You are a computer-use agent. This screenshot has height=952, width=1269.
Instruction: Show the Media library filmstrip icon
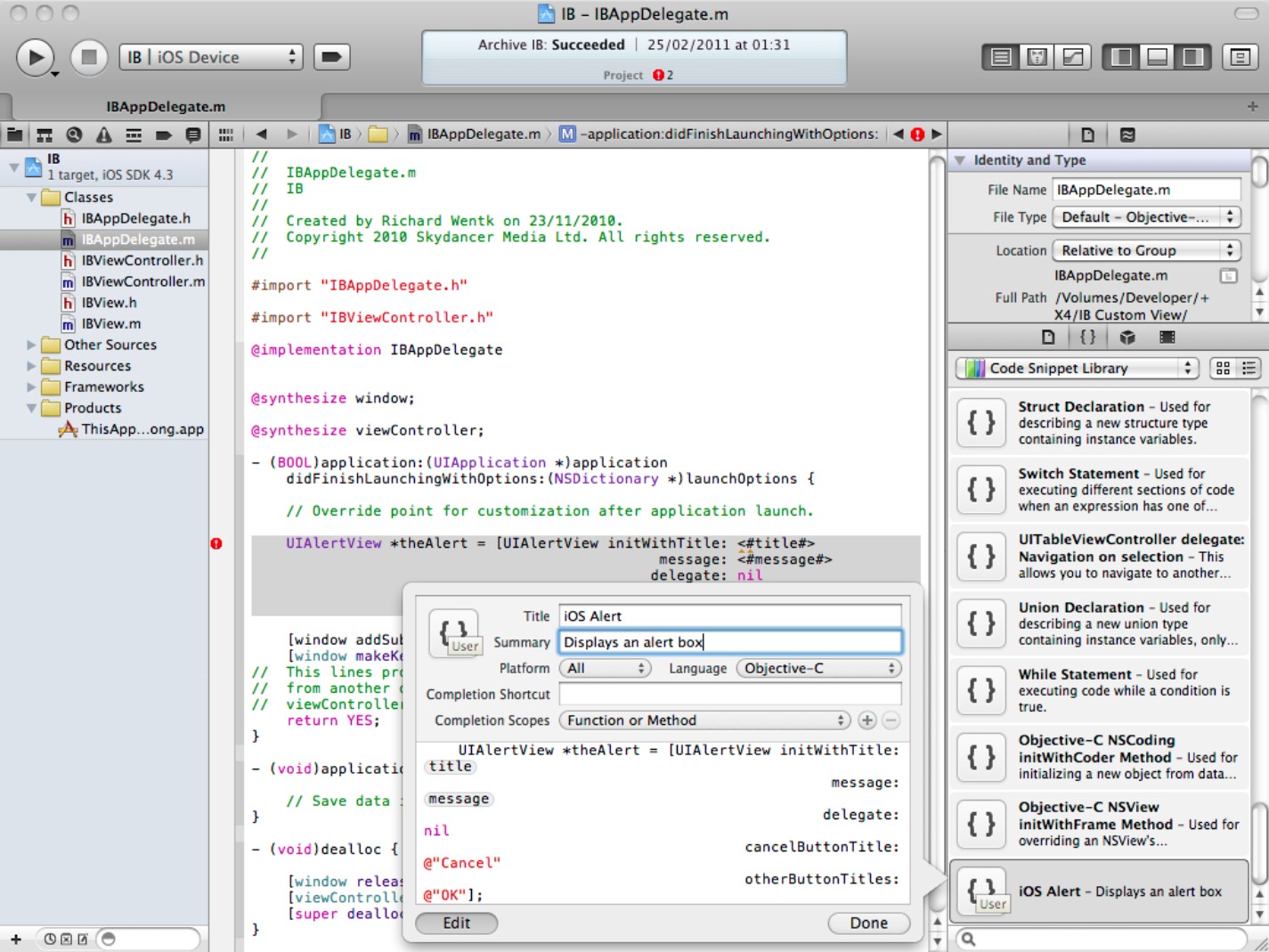point(1167,338)
